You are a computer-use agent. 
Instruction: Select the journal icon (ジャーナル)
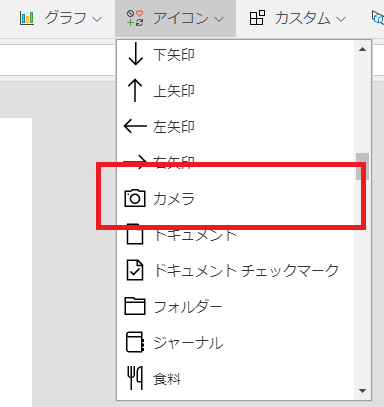click(x=235, y=342)
